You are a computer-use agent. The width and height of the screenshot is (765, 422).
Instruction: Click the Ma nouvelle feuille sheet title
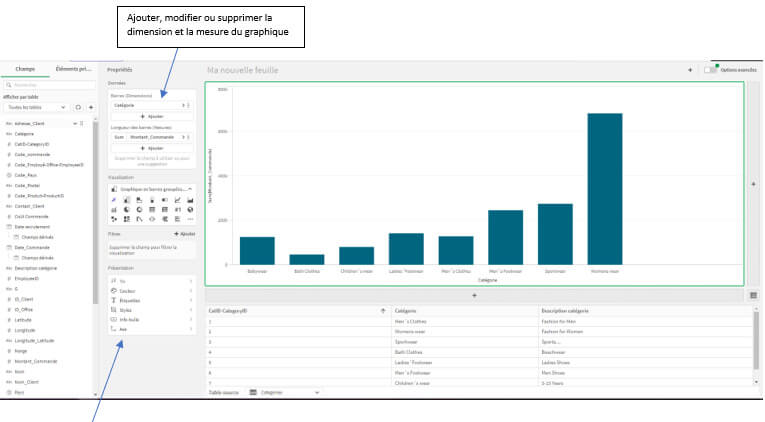point(242,70)
